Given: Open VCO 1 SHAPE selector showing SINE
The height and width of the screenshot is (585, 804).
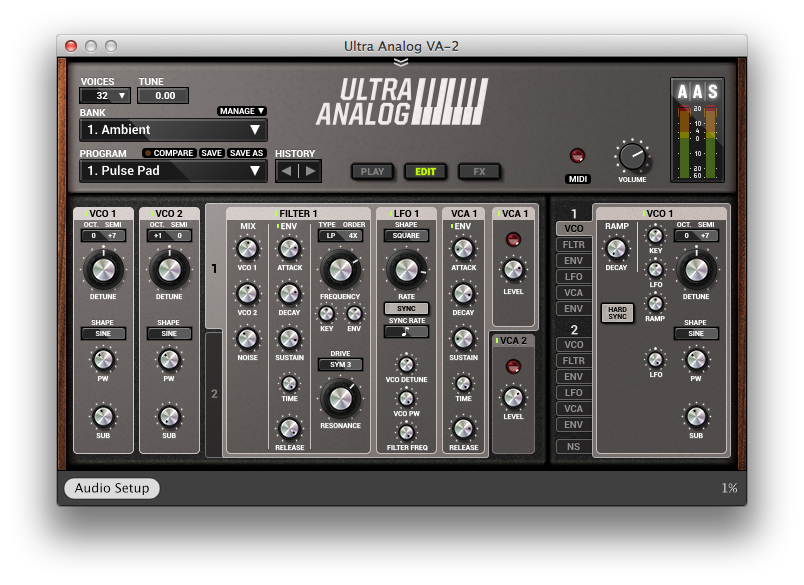Looking at the screenshot, I should coord(103,333).
